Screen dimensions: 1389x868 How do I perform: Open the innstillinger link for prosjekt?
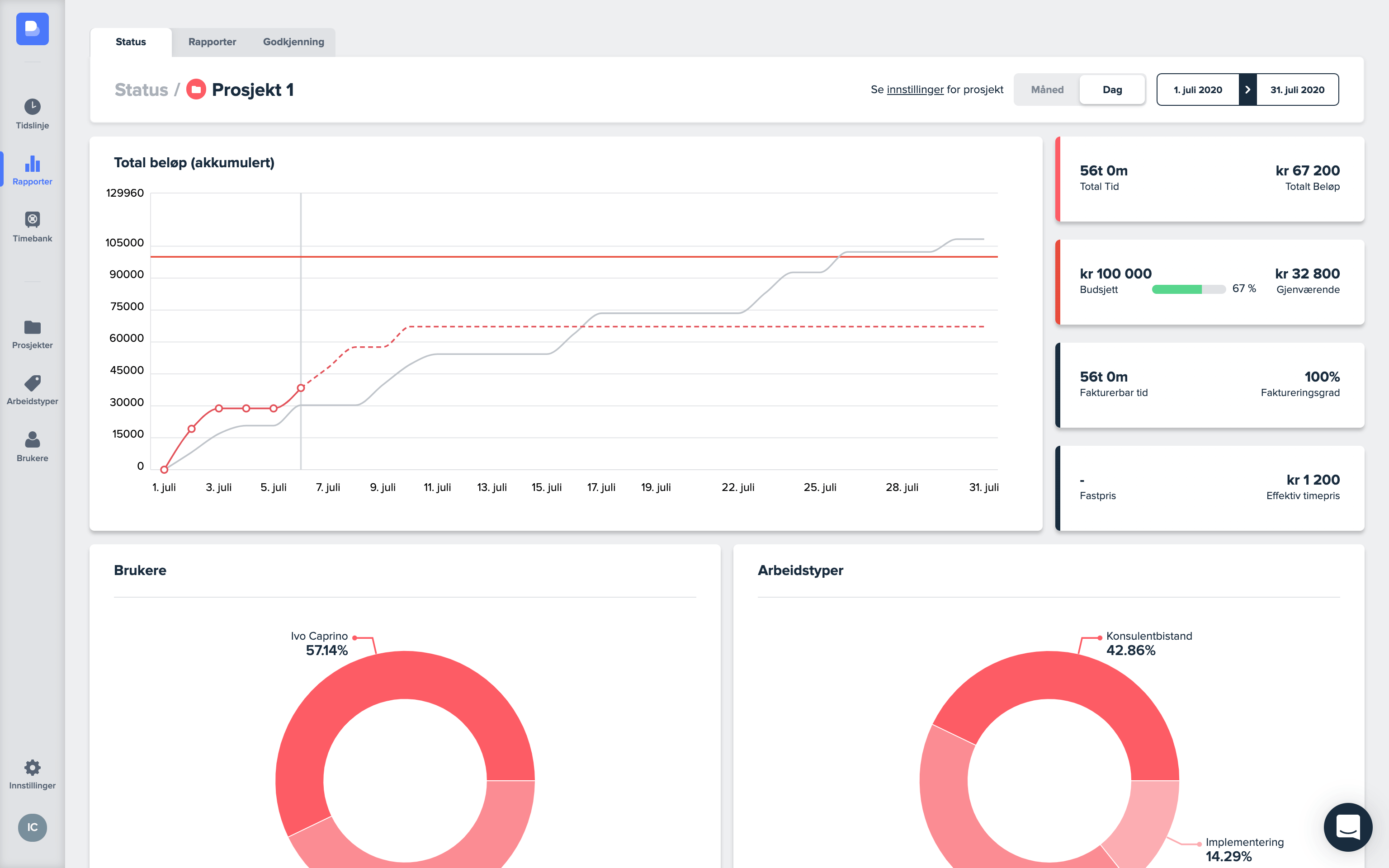(915, 90)
